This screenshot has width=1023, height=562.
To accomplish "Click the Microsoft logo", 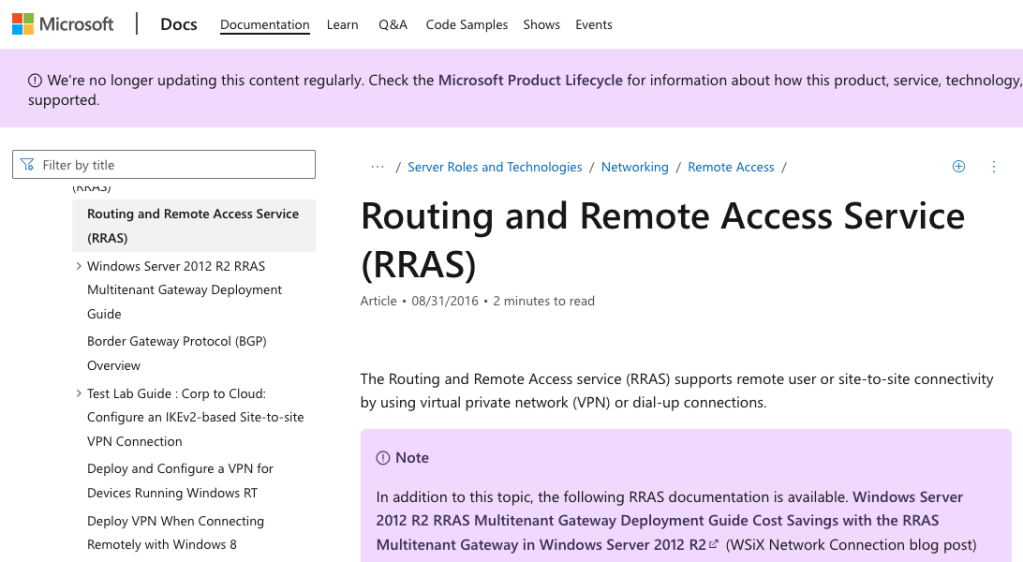I will coord(63,24).
